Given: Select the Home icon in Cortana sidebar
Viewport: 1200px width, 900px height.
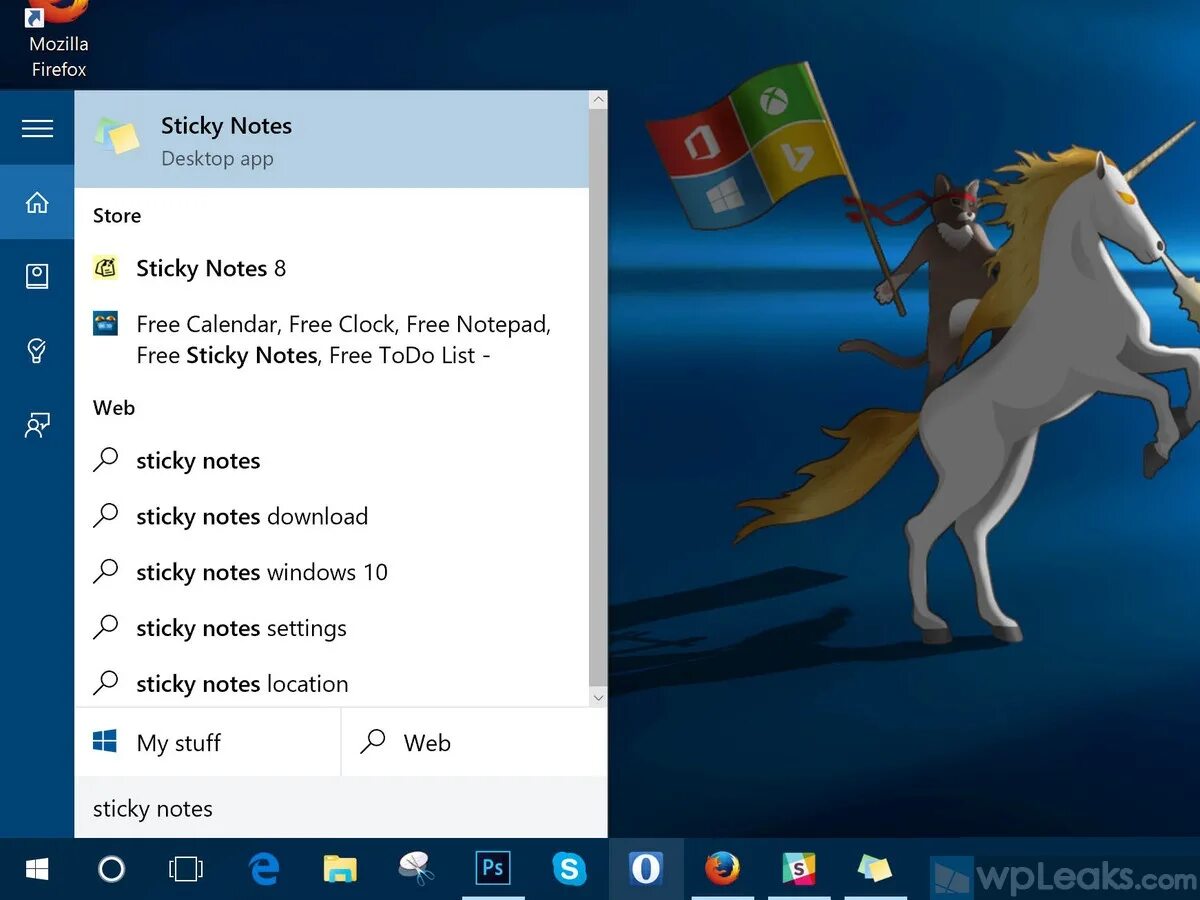Looking at the screenshot, I should click(x=37, y=203).
